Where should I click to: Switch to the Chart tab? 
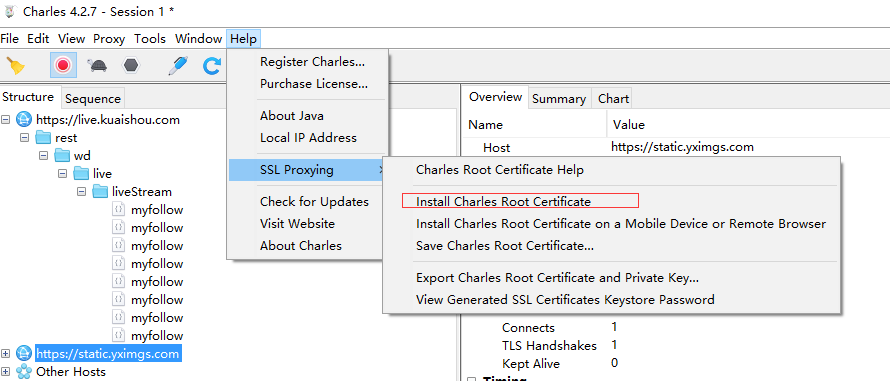(613, 99)
